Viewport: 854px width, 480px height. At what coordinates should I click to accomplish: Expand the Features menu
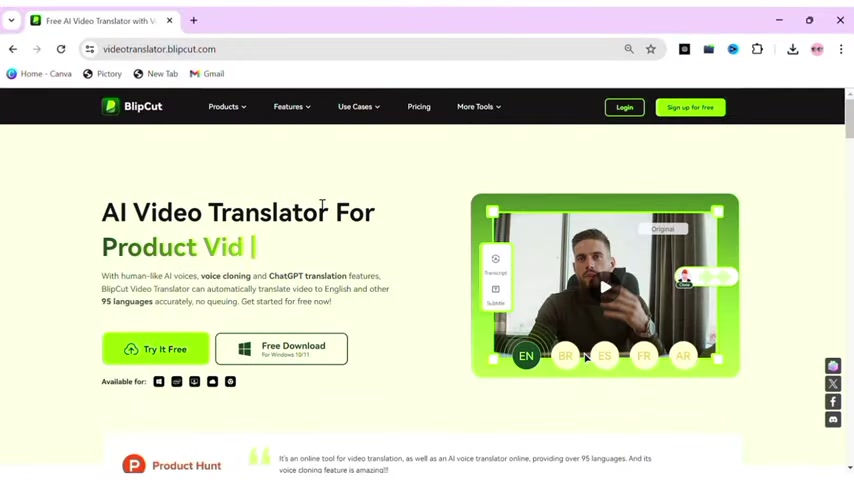tap(292, 107)
